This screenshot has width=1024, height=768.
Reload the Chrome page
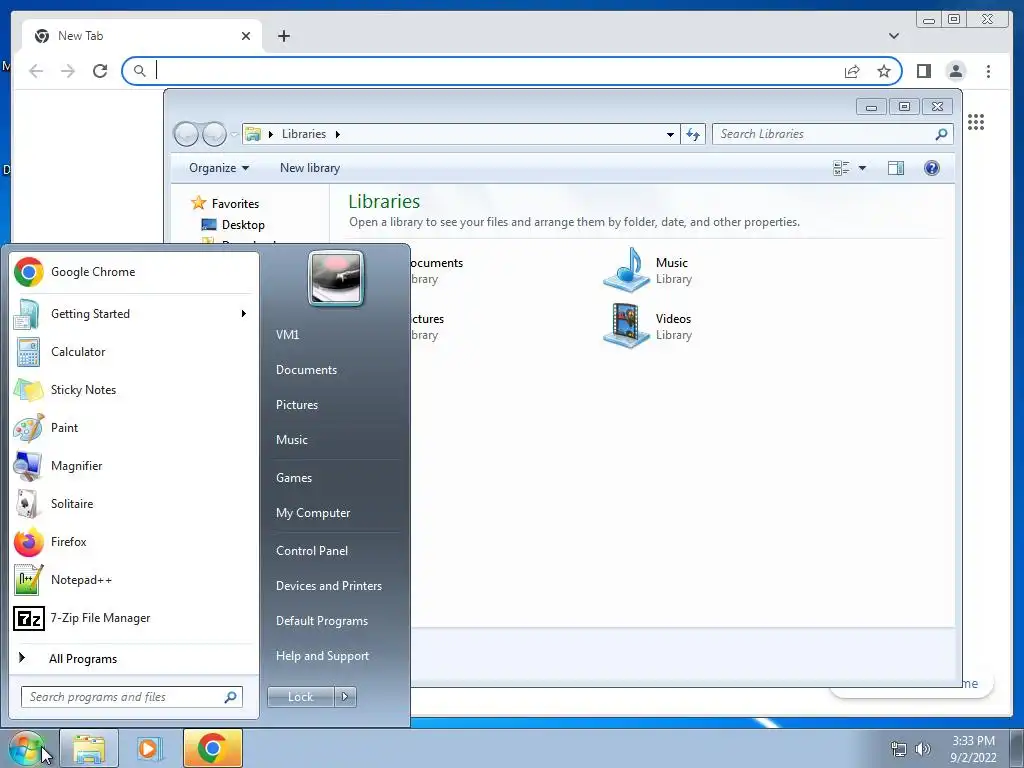pos(100,71)
